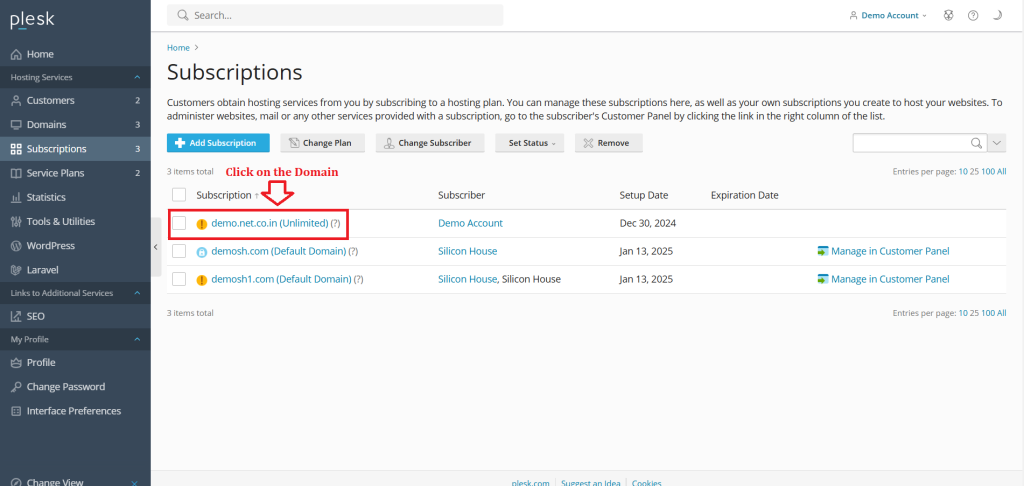1024x486 pixels.
Task: Click the magnifier icon in list search
Action: click(x=976, y=143)
